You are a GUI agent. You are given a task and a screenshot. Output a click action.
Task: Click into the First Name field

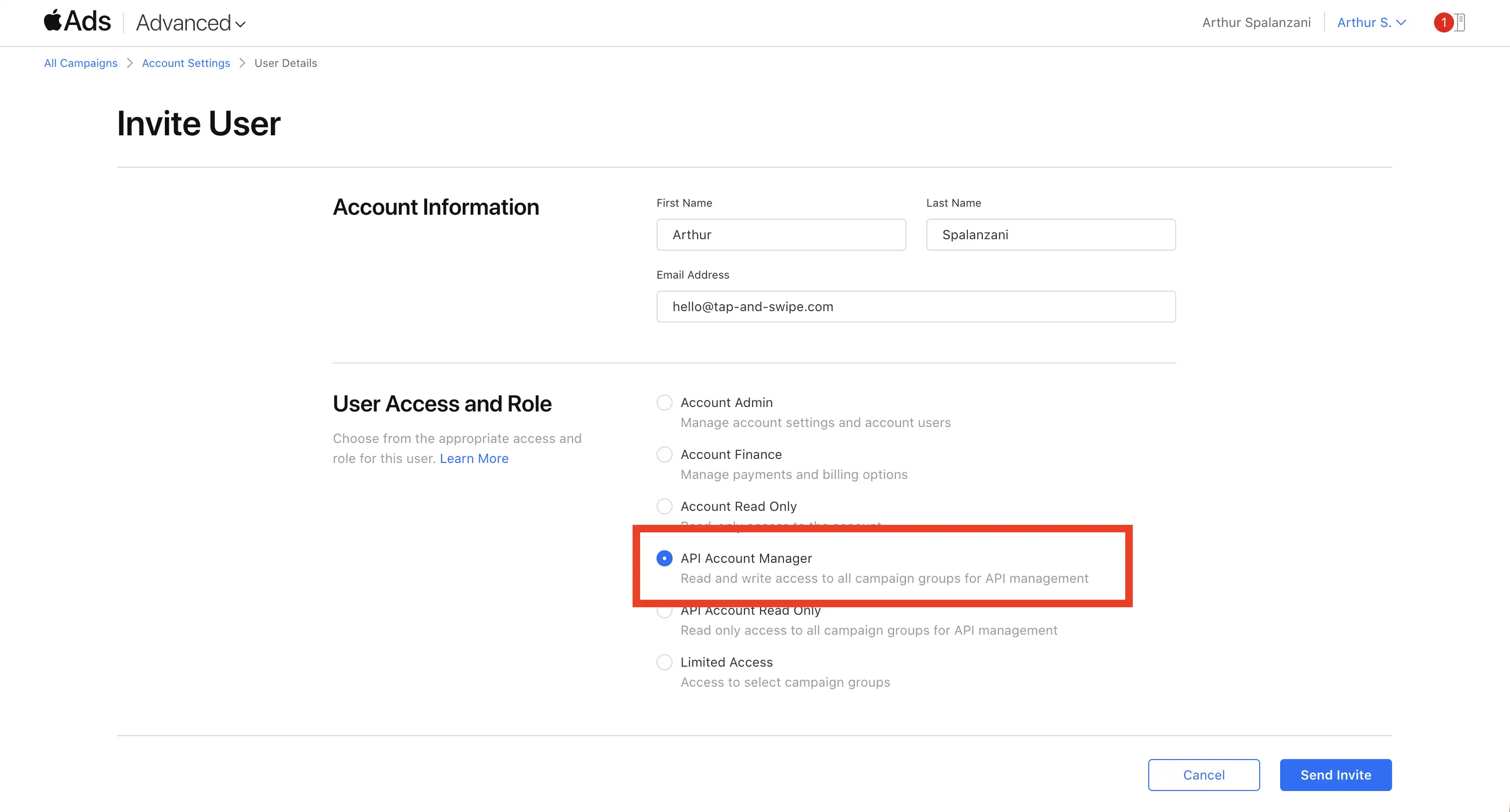(781, 234)
